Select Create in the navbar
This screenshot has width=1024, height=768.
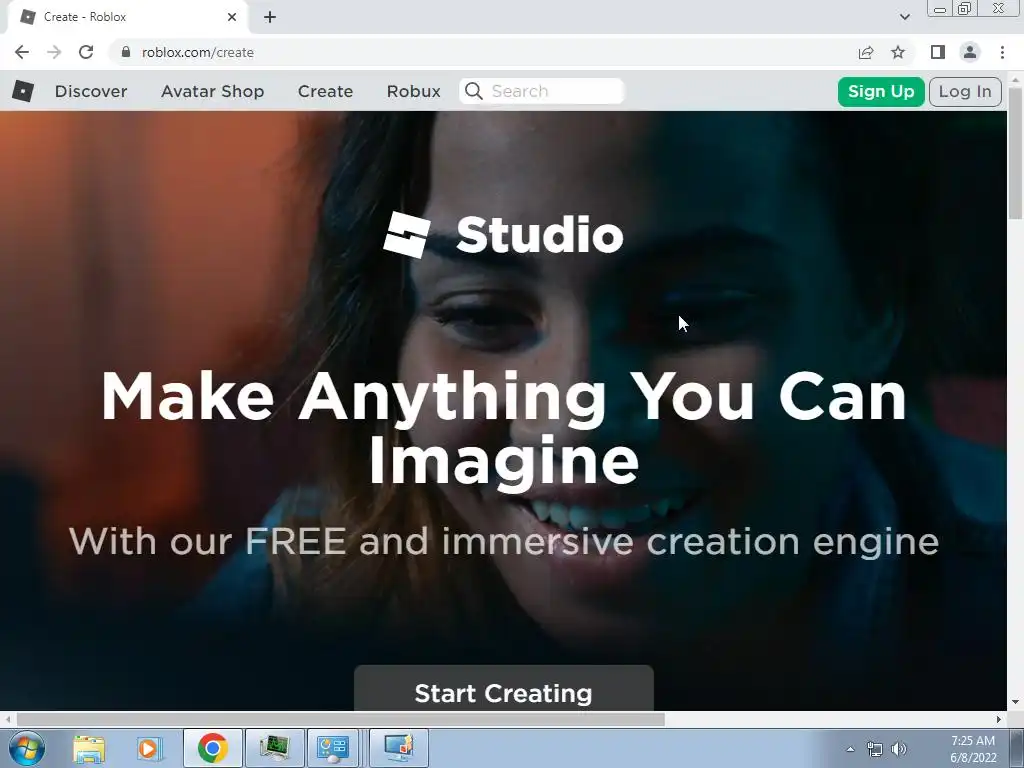click(x=325, y=91)
